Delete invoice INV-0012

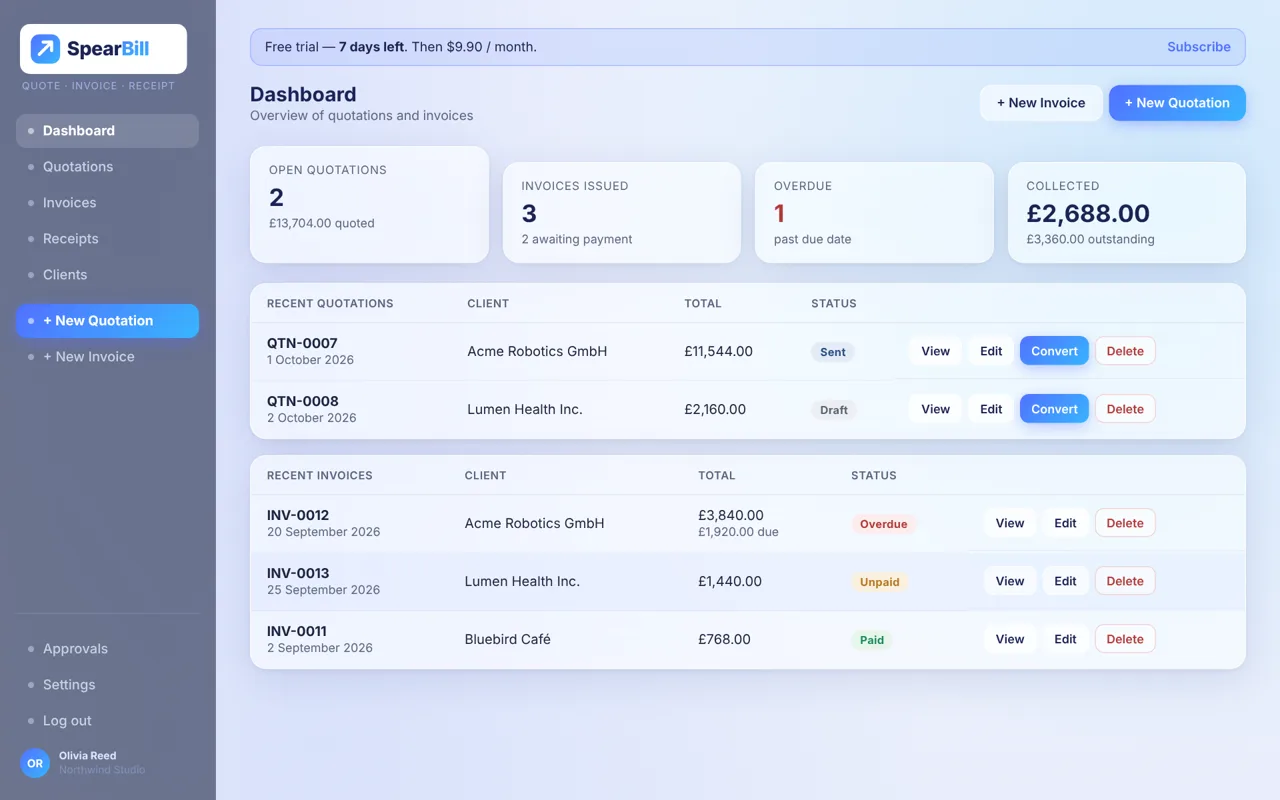(1125, 523)
